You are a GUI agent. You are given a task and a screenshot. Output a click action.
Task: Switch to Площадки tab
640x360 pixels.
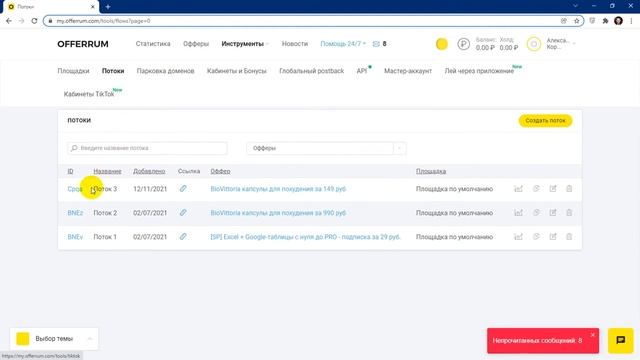tap(73, 71)
